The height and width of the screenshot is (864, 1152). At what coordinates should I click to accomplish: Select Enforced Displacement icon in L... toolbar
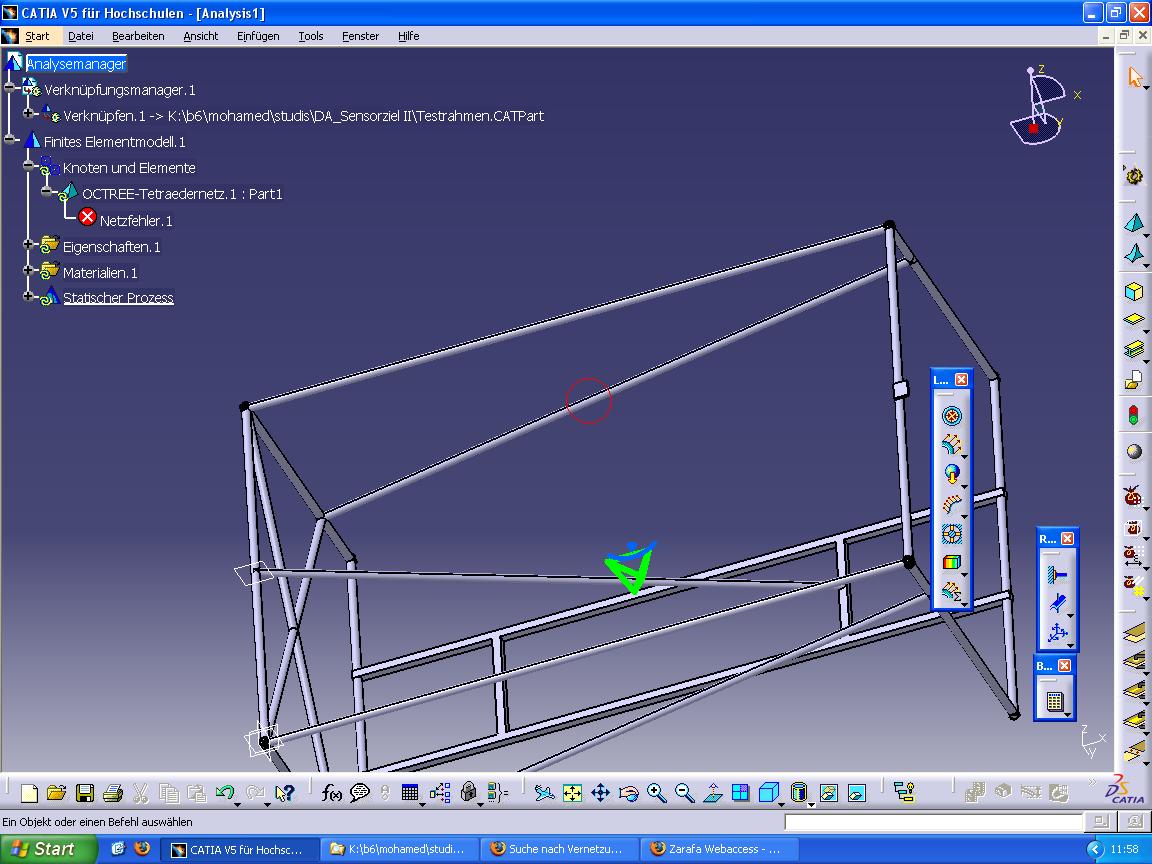(x=951, y=533)
